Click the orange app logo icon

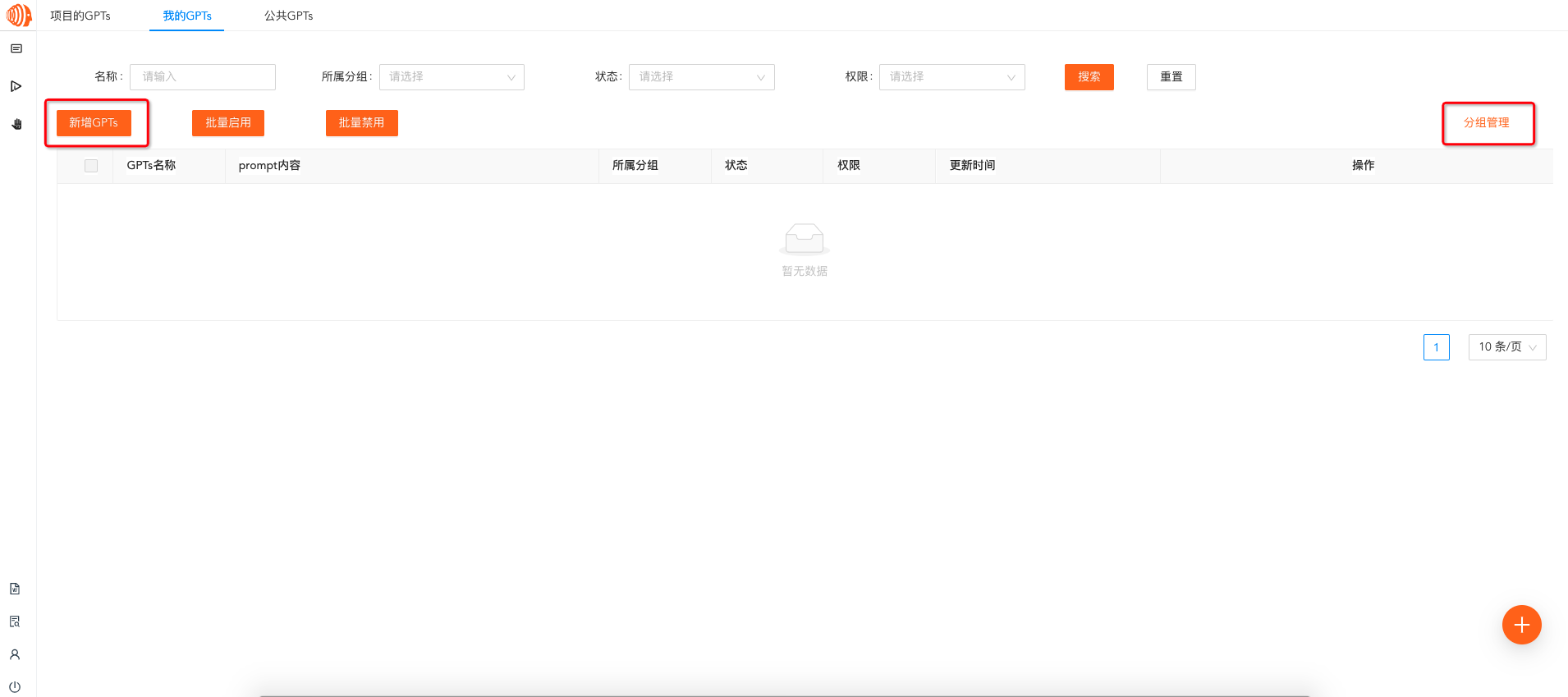click(18, 15)
